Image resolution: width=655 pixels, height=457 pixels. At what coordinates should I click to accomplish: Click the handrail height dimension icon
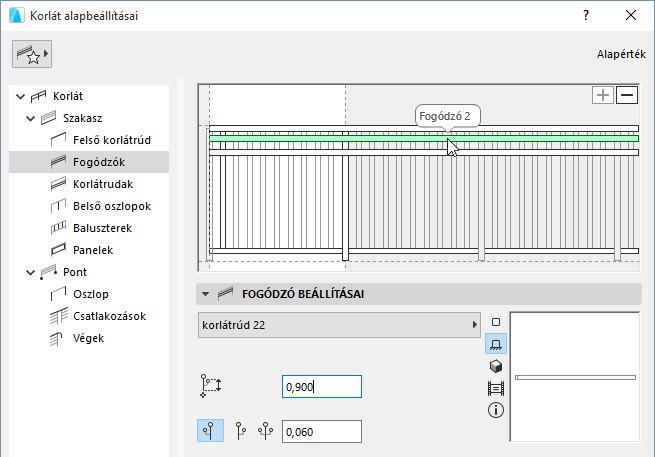(211, 386)
